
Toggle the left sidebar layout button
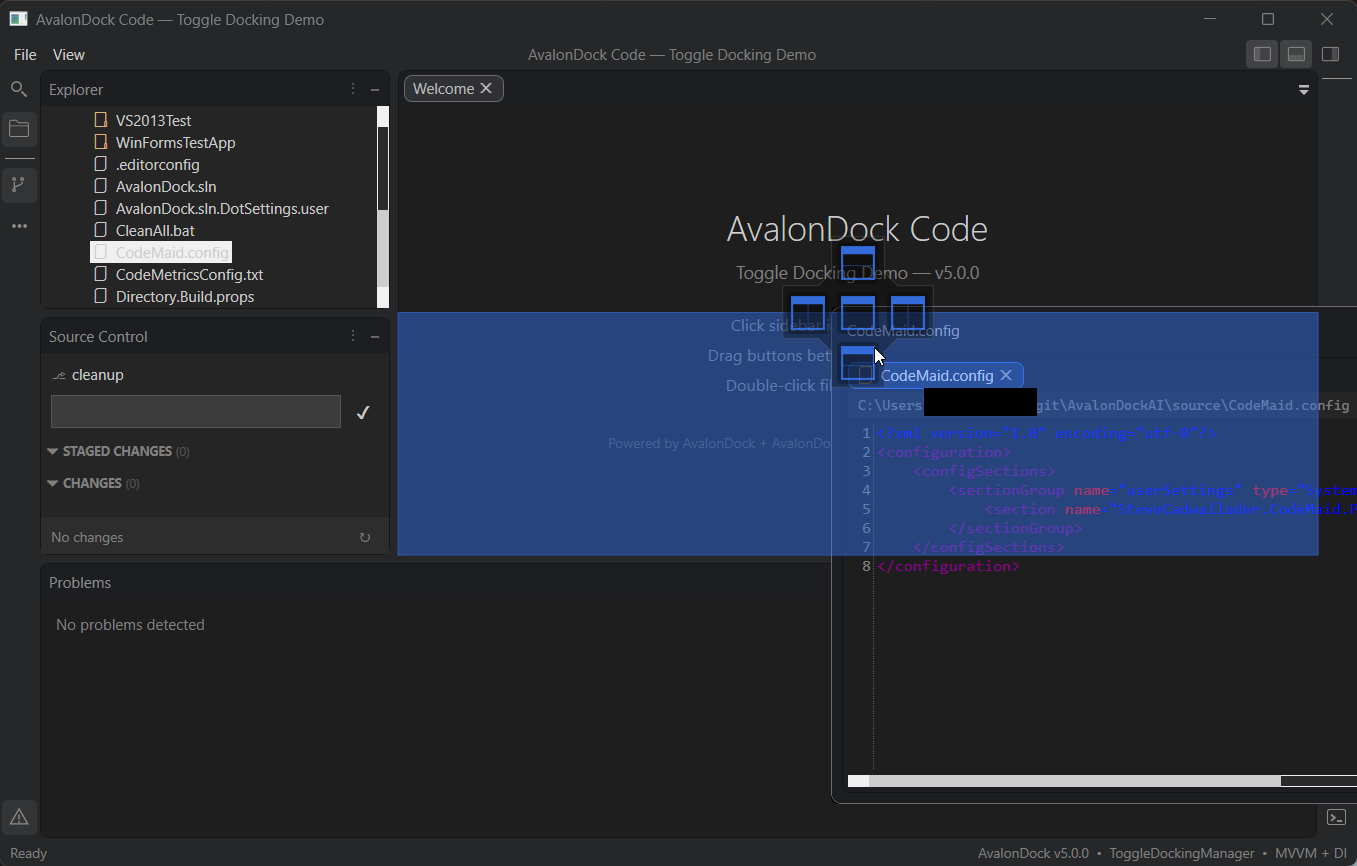point(1263,54)
